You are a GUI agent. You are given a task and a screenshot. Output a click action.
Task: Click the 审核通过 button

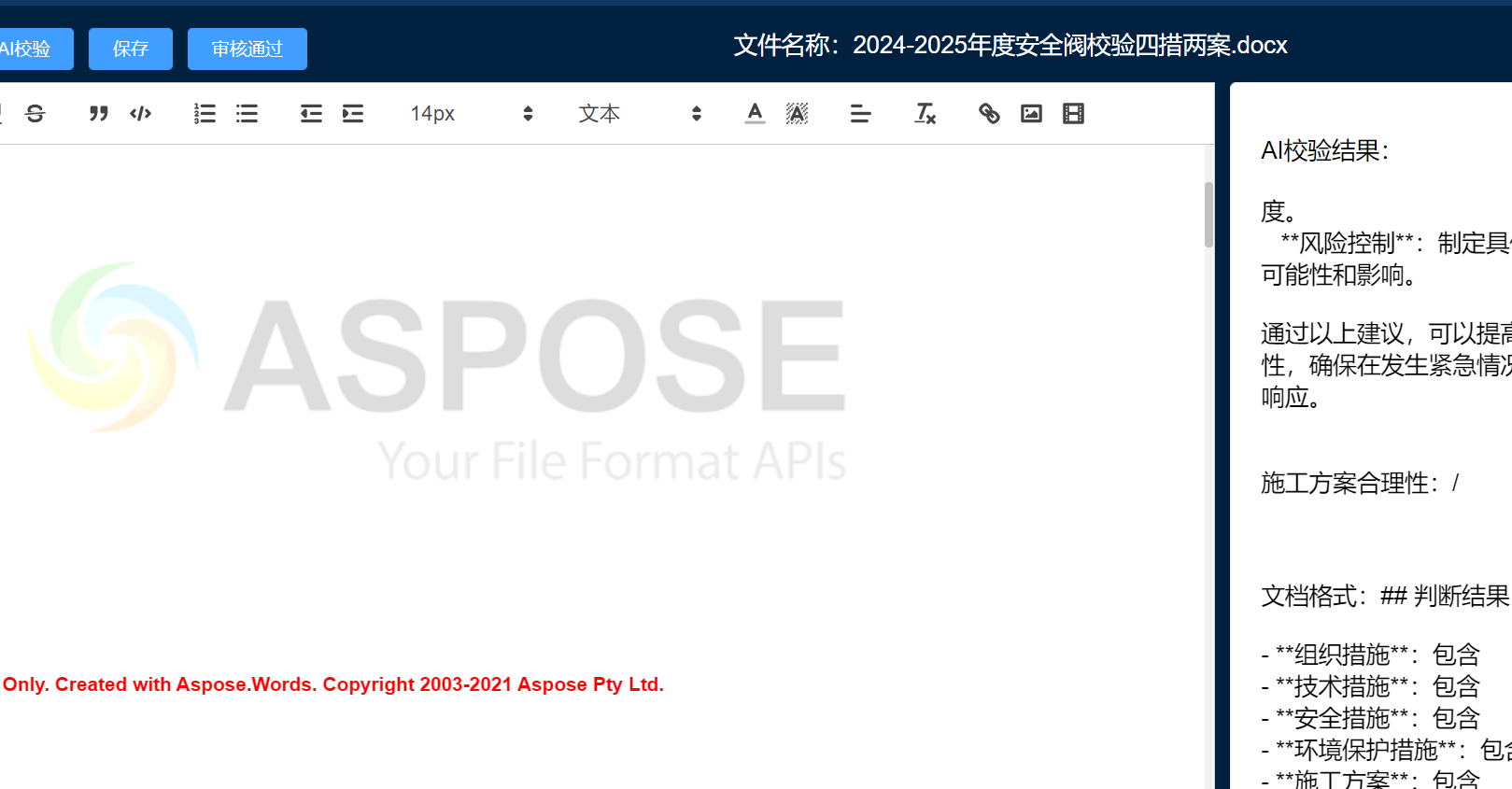tap(247, 49)
